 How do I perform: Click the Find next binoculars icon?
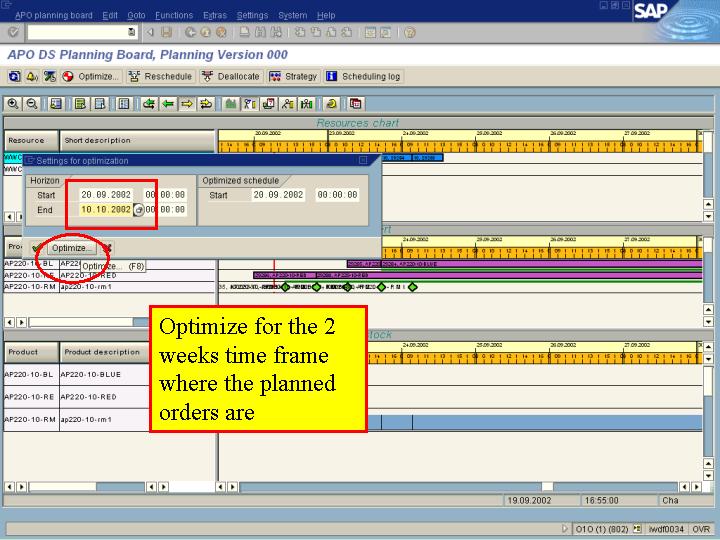click(276, 32)
